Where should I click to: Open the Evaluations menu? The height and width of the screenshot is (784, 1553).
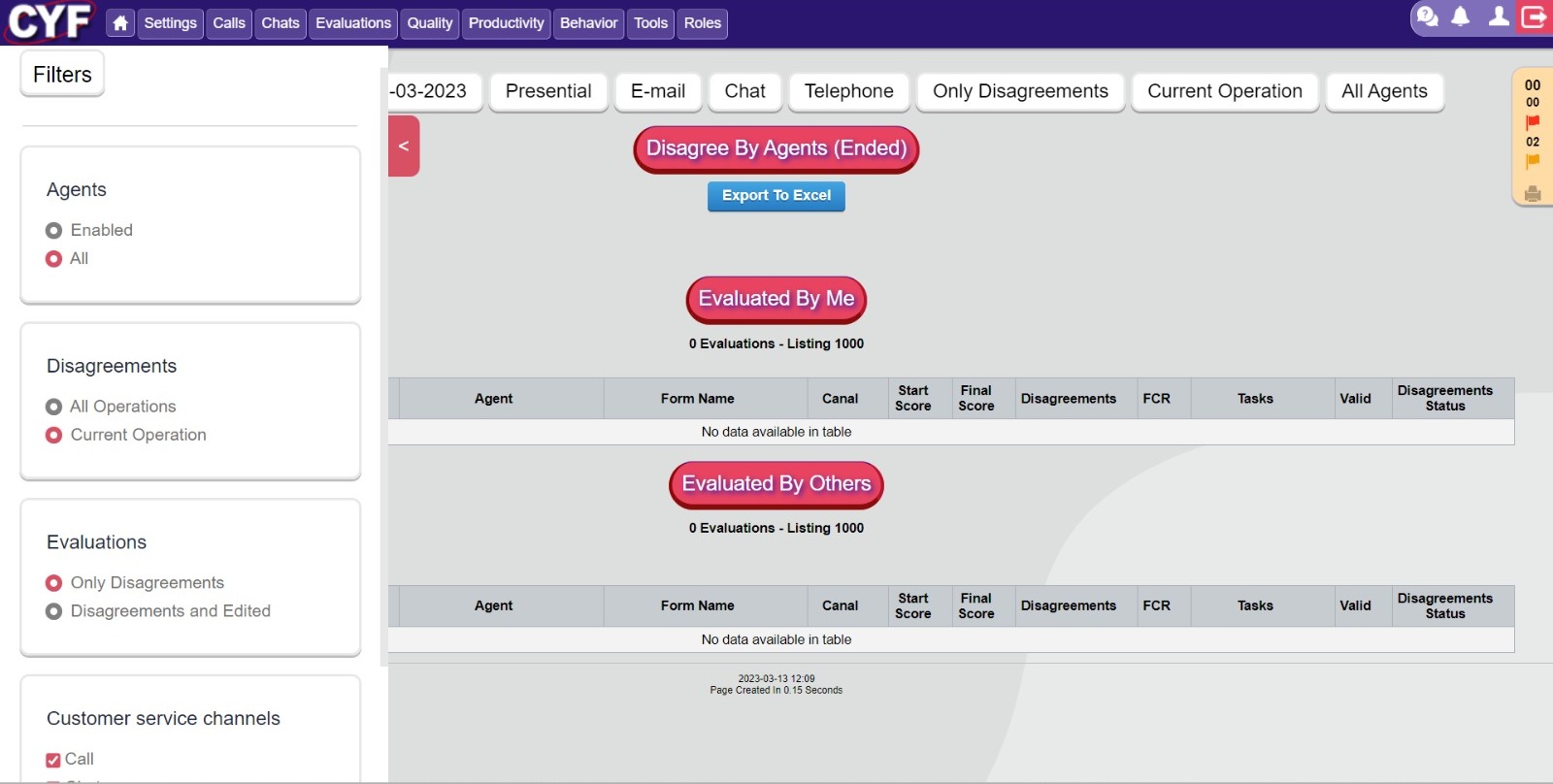353,23
